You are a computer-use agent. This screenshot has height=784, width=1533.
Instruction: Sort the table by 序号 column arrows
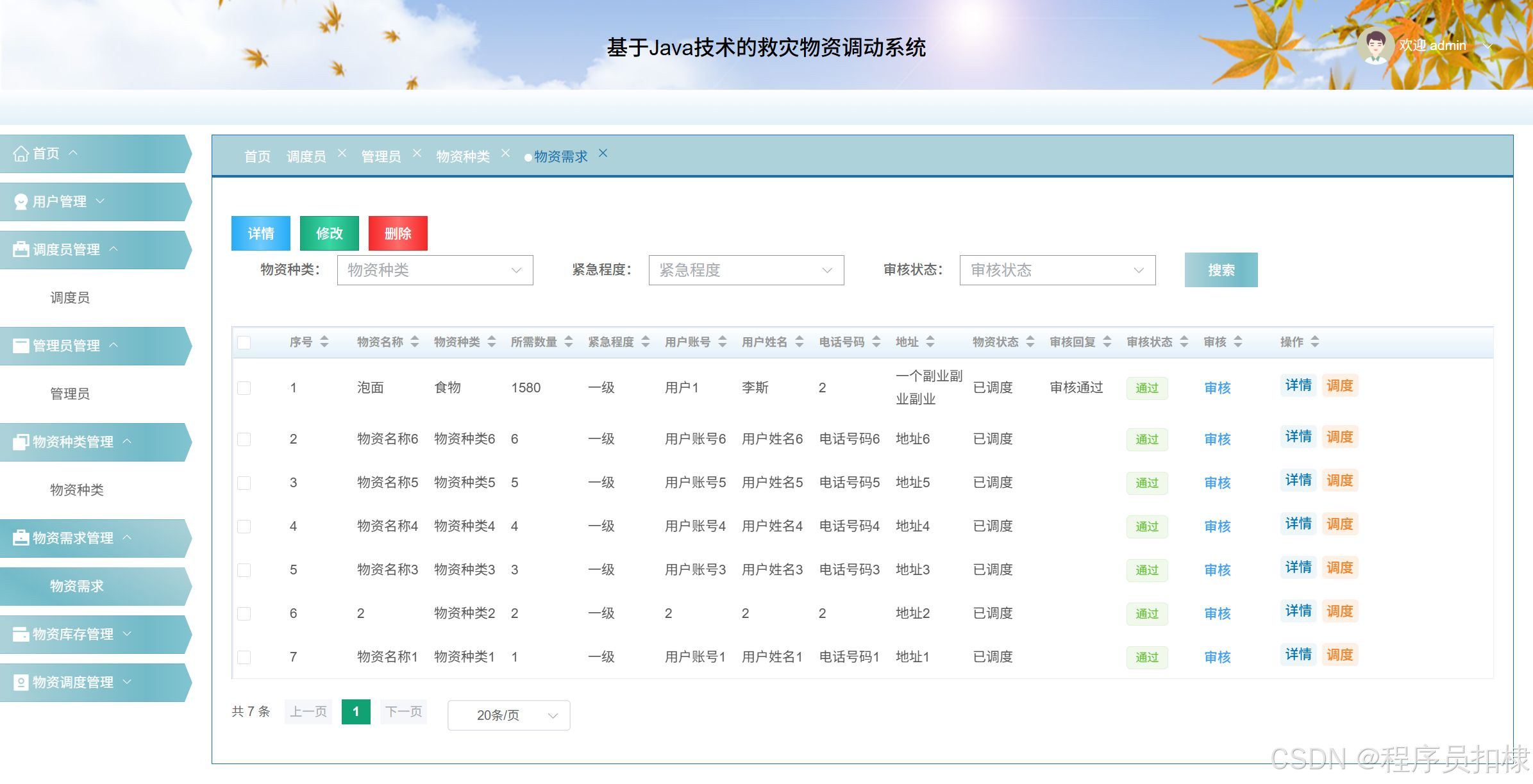pos(324,342)
